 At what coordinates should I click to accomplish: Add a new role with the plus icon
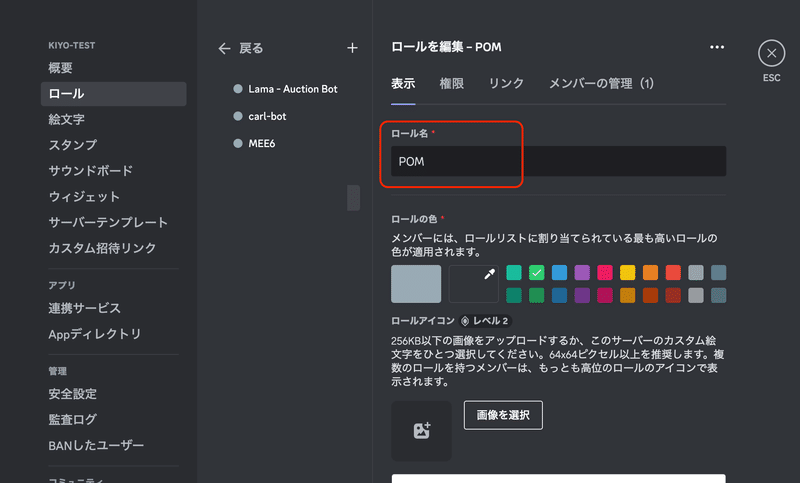coord(352,48)
